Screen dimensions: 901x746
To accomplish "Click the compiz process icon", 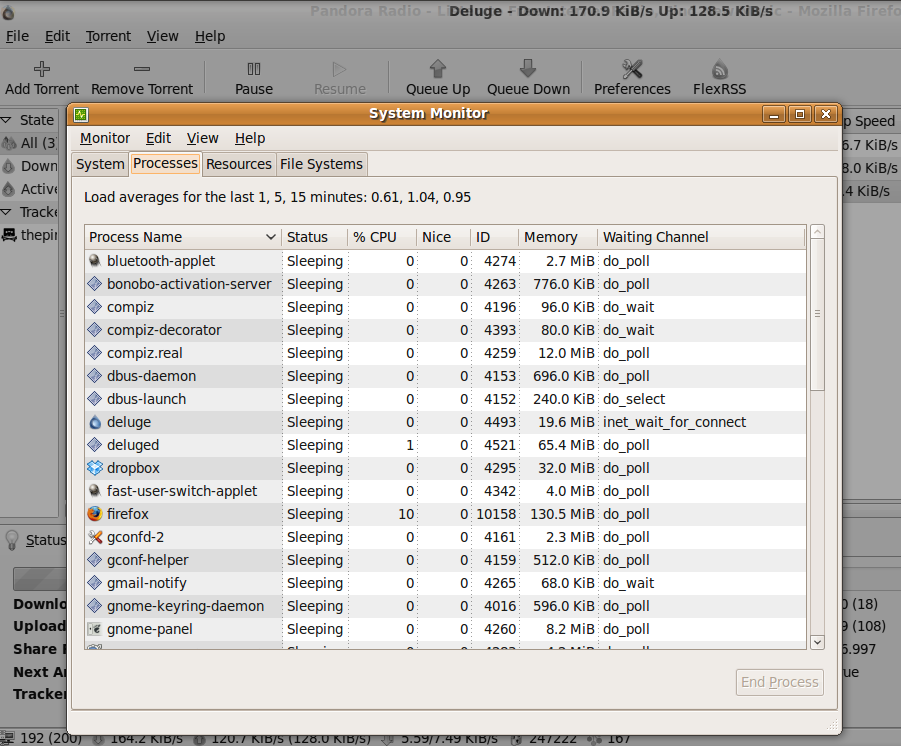I will click(95, 307).
